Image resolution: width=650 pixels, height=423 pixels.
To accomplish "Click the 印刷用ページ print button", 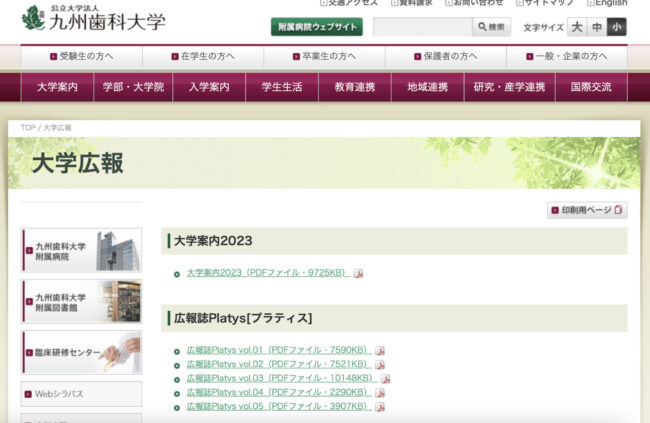I will (x=587, y=210).
